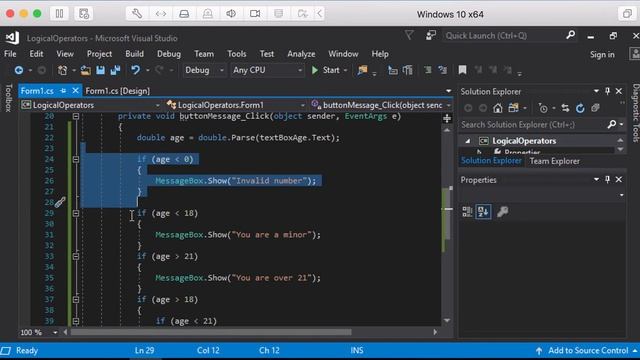
Task: Take a VM snapshot
Action: 84,14
